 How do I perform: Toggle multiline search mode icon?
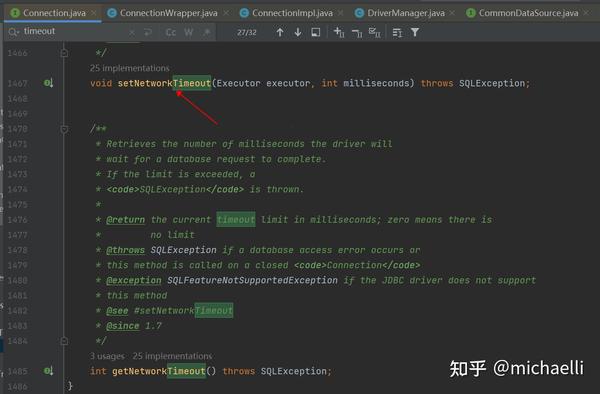[398, 33]
